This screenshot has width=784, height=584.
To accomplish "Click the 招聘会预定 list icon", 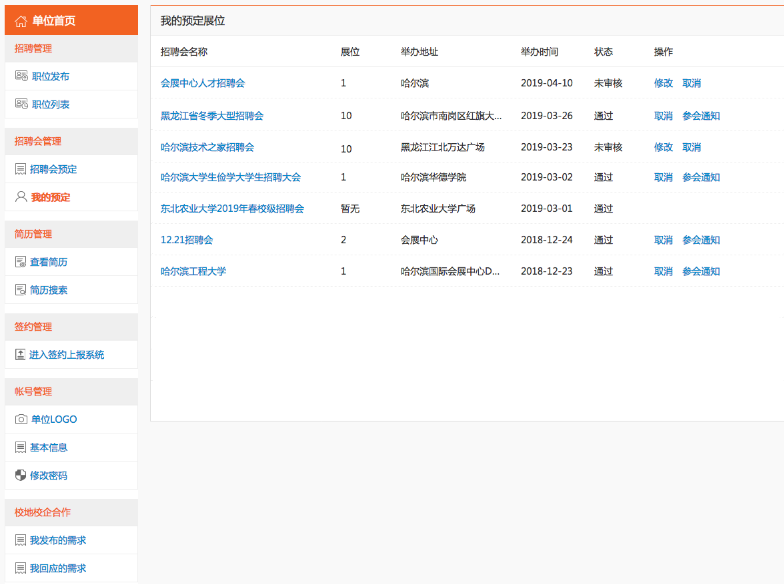I will coord(20,169).
